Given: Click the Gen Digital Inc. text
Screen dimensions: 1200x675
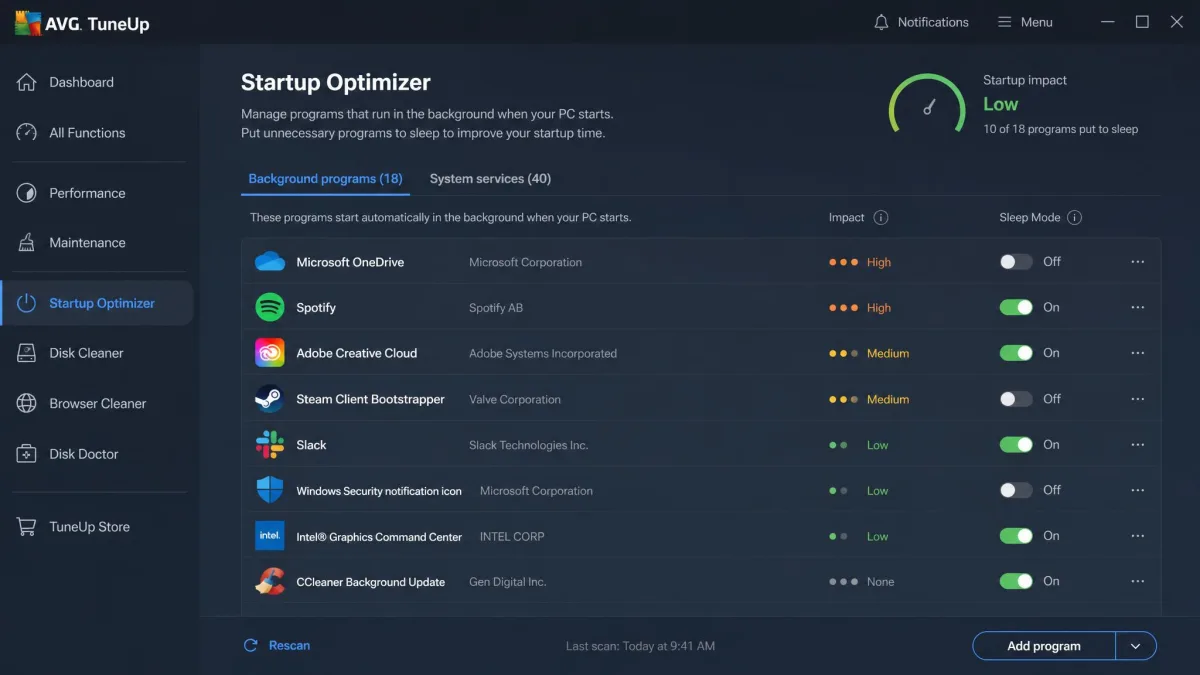Looking at the screenshot, I should pyautogui.click(x=508, y=582).
